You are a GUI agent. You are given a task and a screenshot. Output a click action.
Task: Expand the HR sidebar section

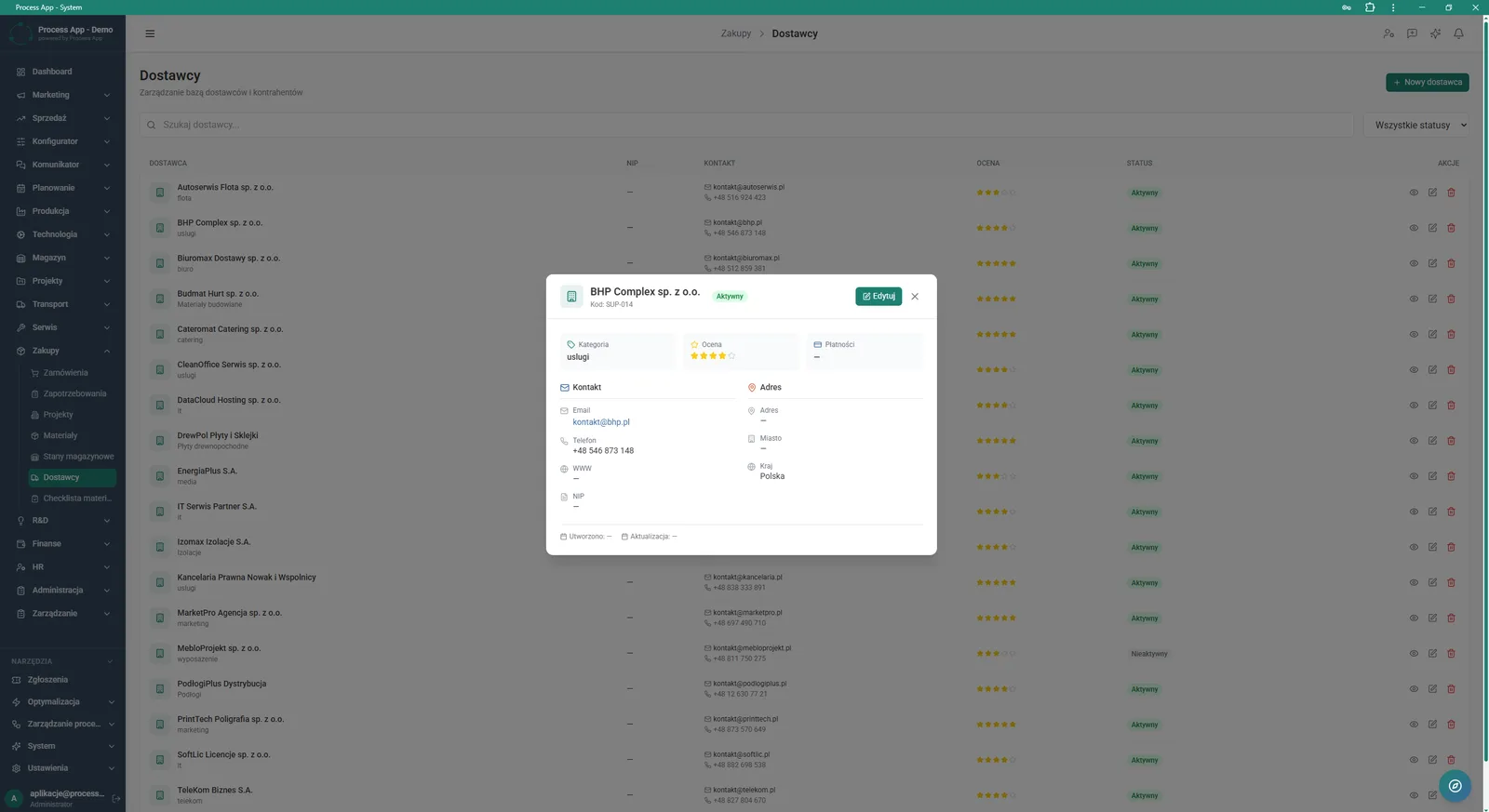pos(62,566)
